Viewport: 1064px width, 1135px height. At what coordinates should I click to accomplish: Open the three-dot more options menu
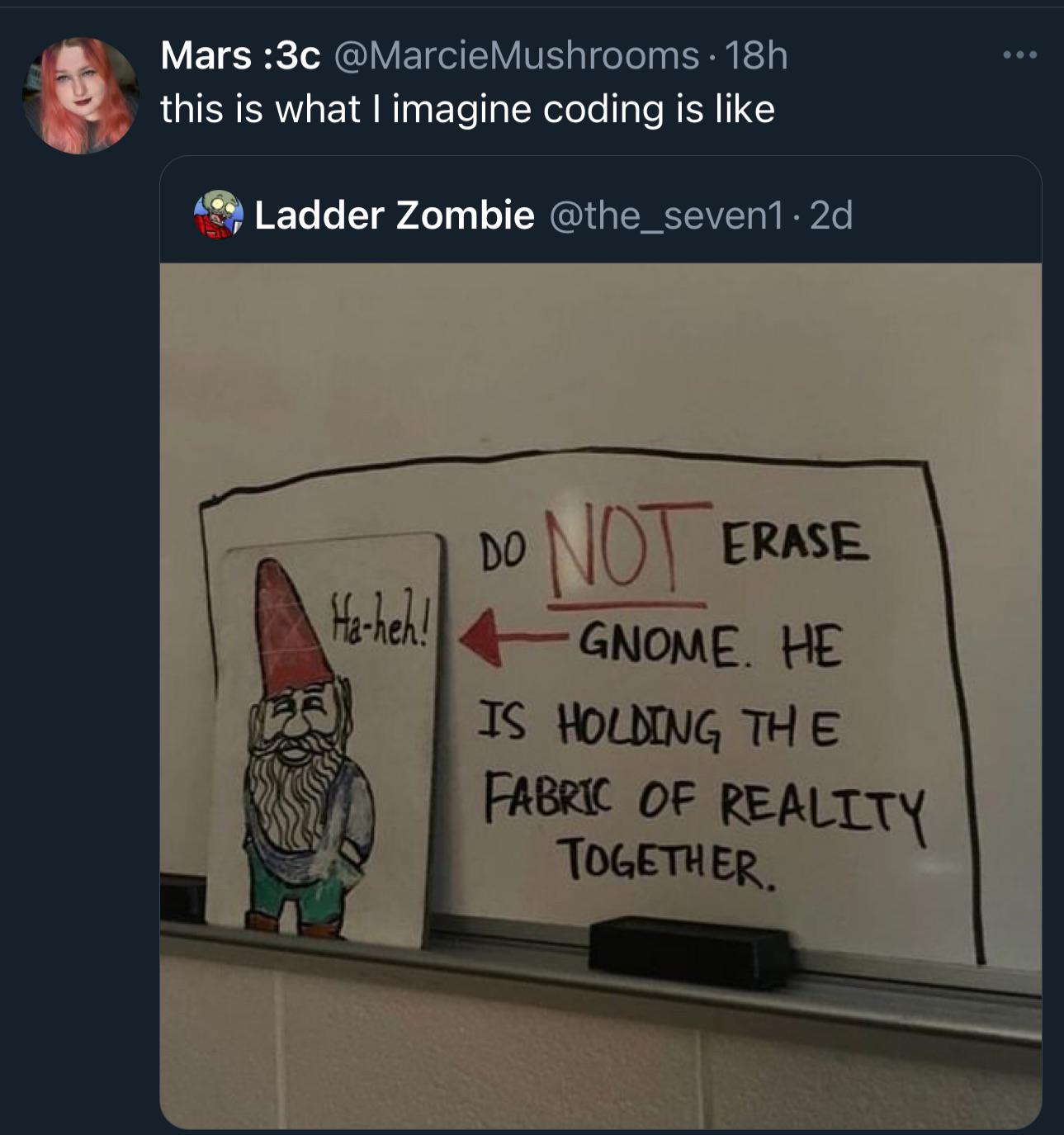pyautogui.click(x=1019, y=56)
